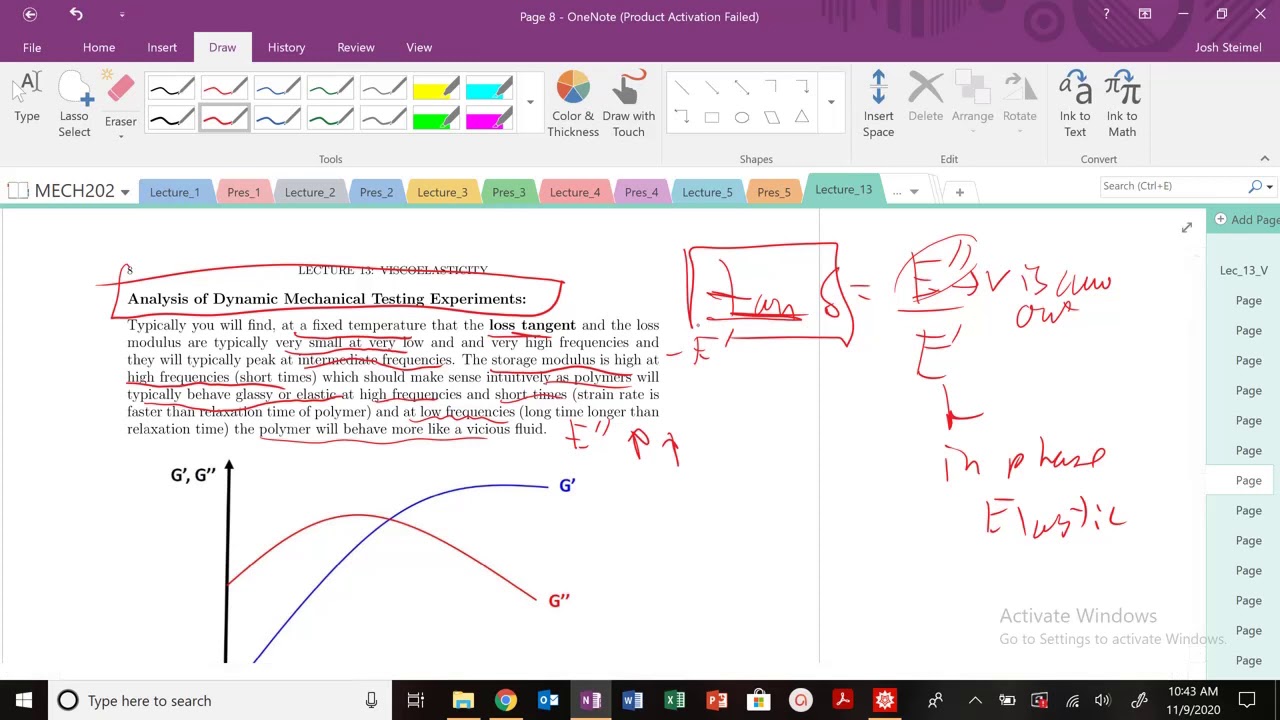The width and height of the screenshot is (1280, 720).
Task: Select the yellow highlighter
Action: point(436,90)
